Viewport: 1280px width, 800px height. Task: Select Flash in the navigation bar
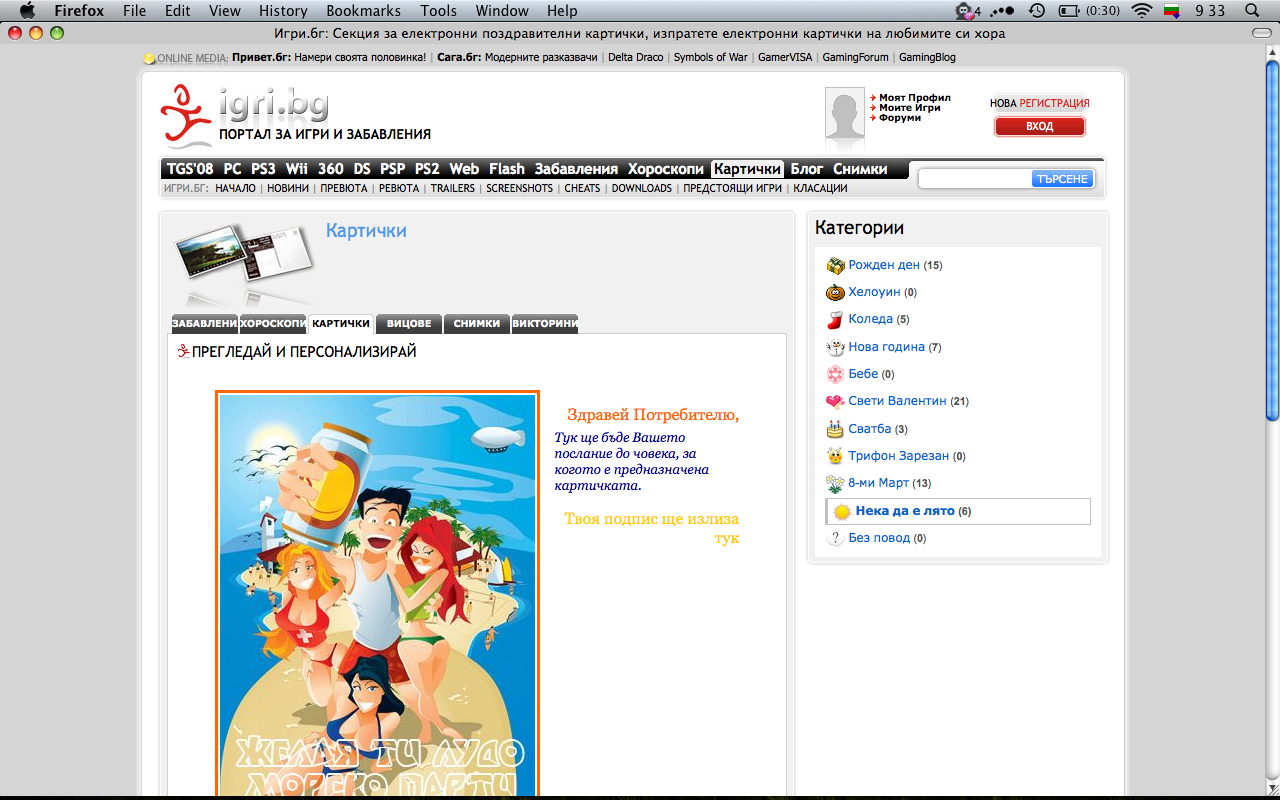(507, 169)
